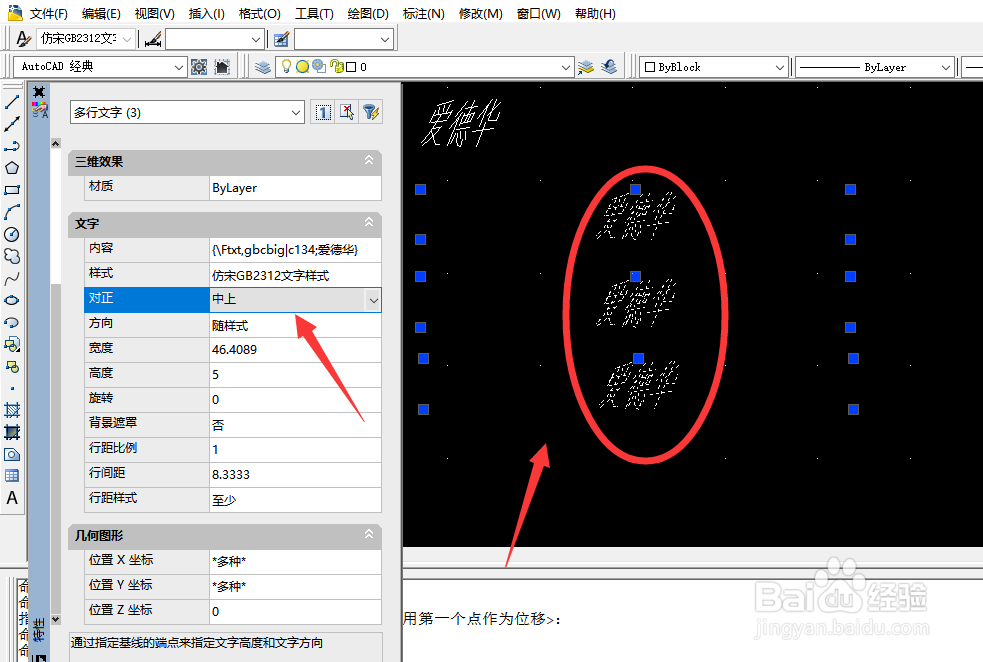Click the My Workspace icon
Viewport: 983px width, 662px height.
click(x=222, y=67)
